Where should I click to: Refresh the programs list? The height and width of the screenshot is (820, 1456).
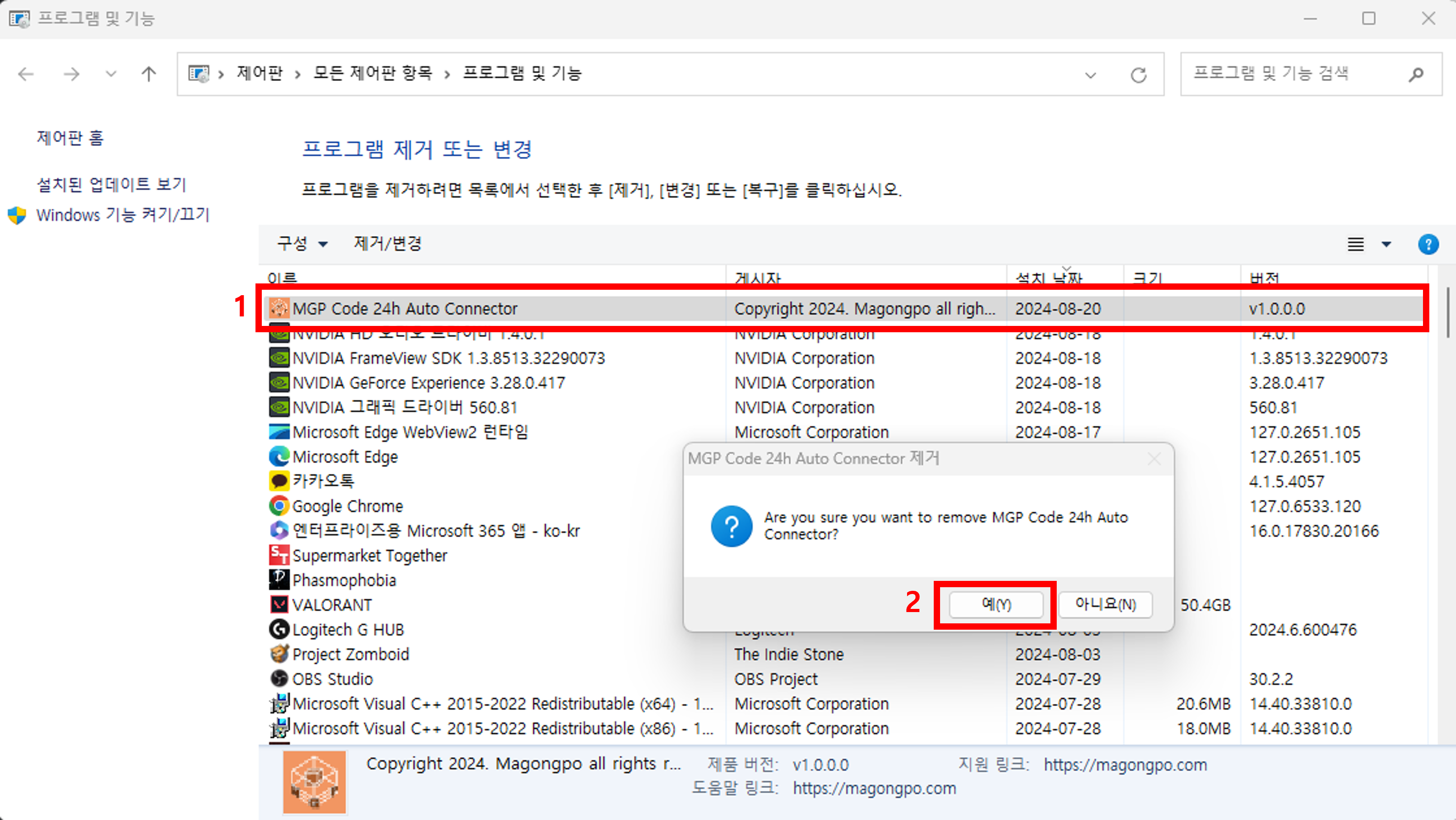point(1139,75)
